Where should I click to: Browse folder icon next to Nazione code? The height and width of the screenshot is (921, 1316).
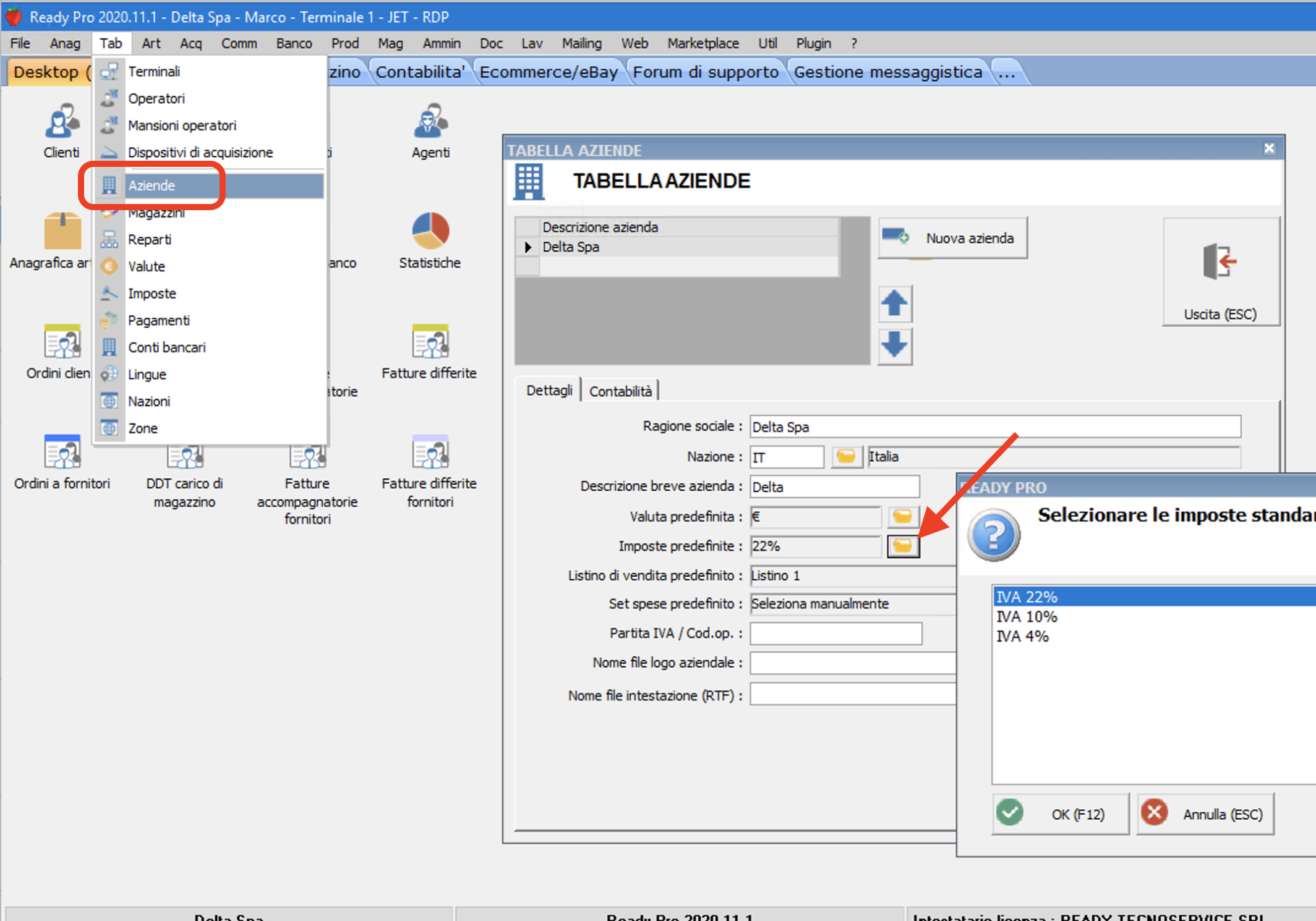click(x=846, y=457)
